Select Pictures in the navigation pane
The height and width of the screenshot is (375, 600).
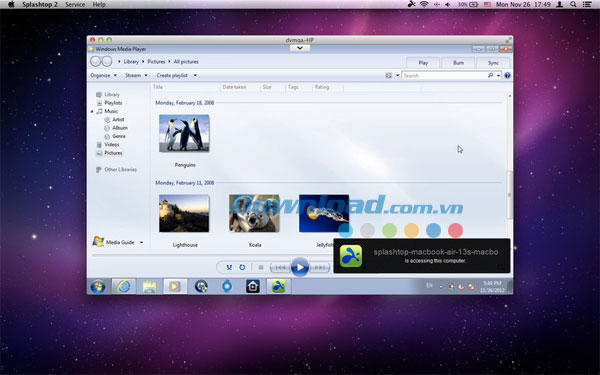tap(109, 153)
